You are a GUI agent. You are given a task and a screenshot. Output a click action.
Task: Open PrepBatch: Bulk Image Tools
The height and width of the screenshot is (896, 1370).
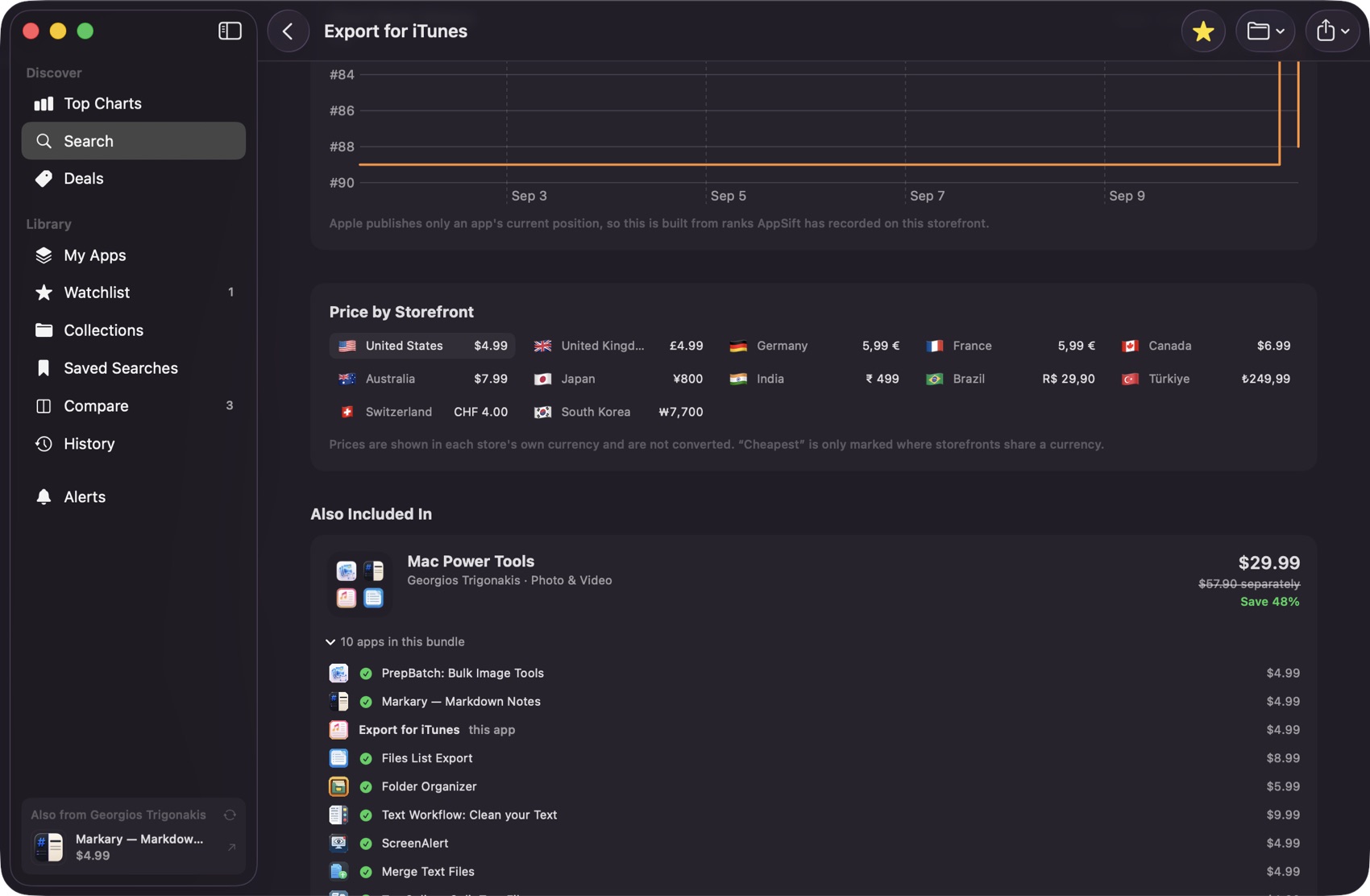pos(814,673)
